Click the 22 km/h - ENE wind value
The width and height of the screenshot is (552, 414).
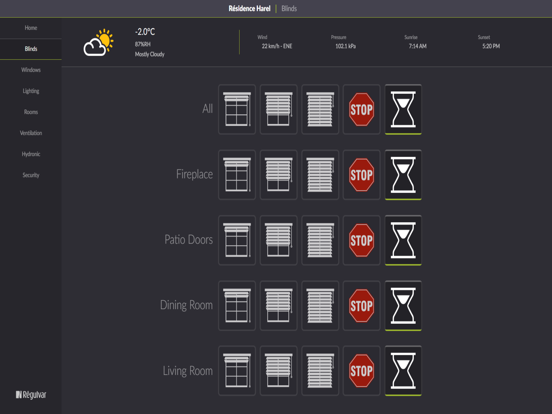(x=277, y=46)
